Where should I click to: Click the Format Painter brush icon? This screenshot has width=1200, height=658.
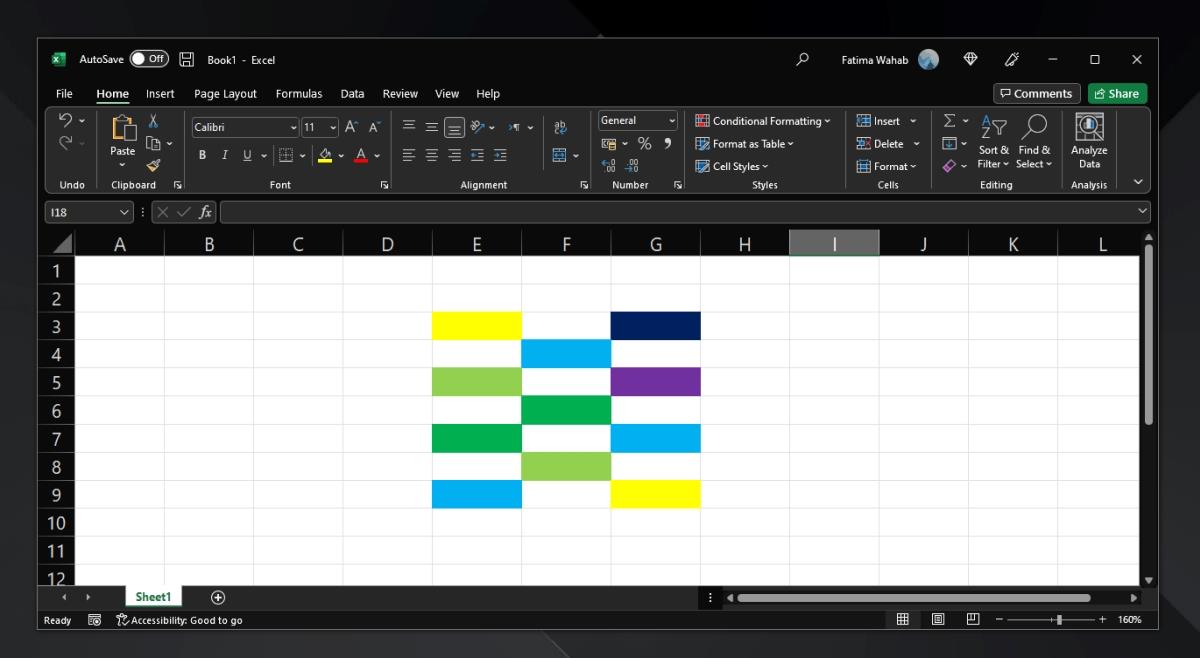coord(153,165)
